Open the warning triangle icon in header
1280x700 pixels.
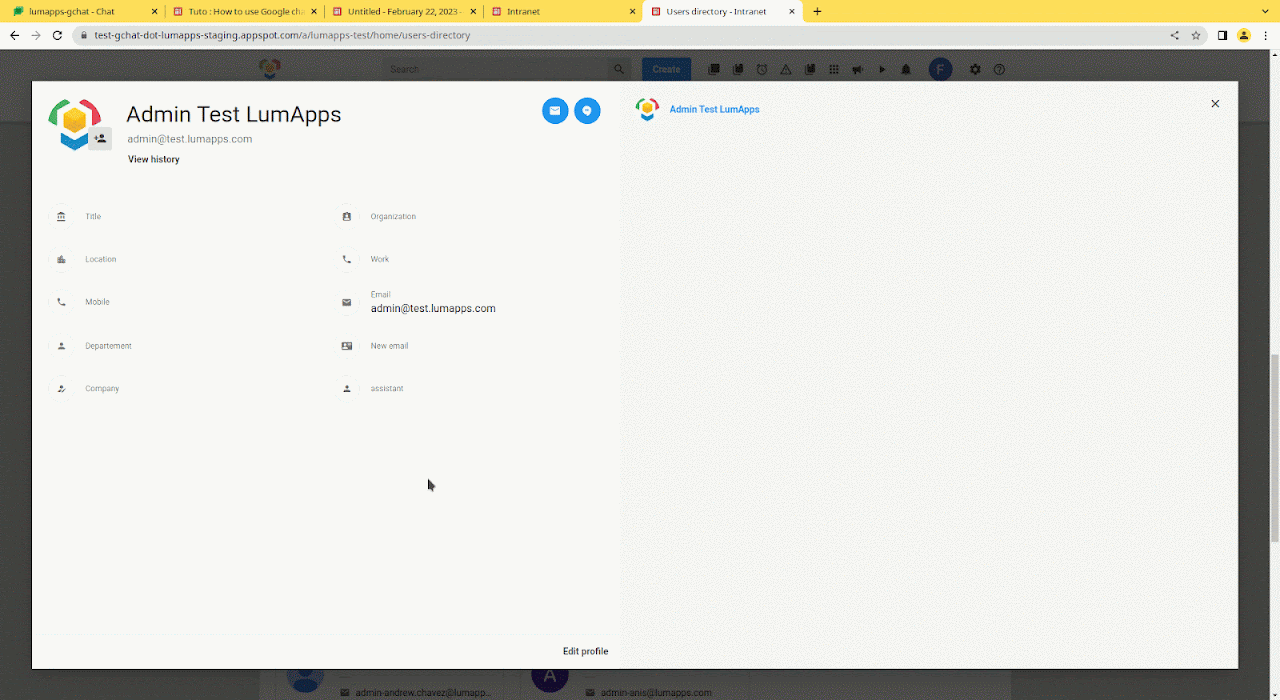(786, 69)
